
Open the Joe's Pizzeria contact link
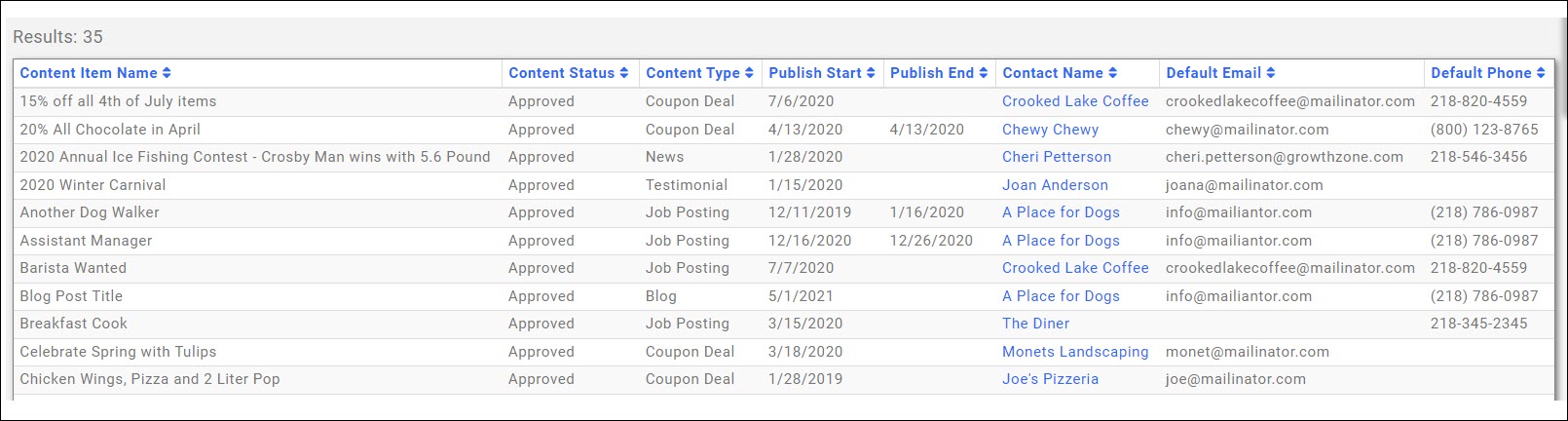tap(1050, 379)
